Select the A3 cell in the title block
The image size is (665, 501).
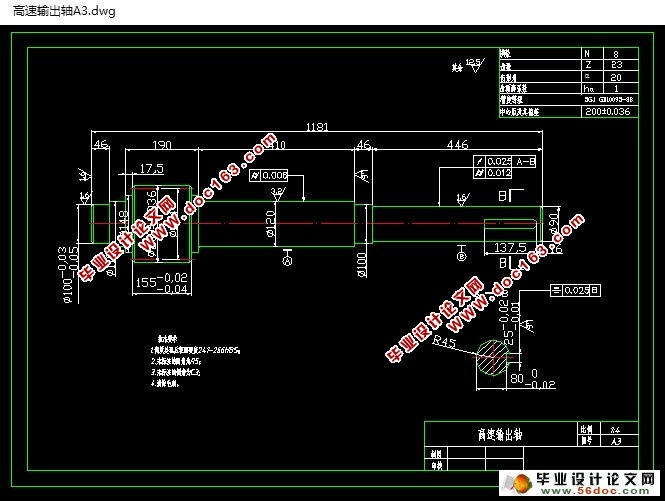coord(616,441)
